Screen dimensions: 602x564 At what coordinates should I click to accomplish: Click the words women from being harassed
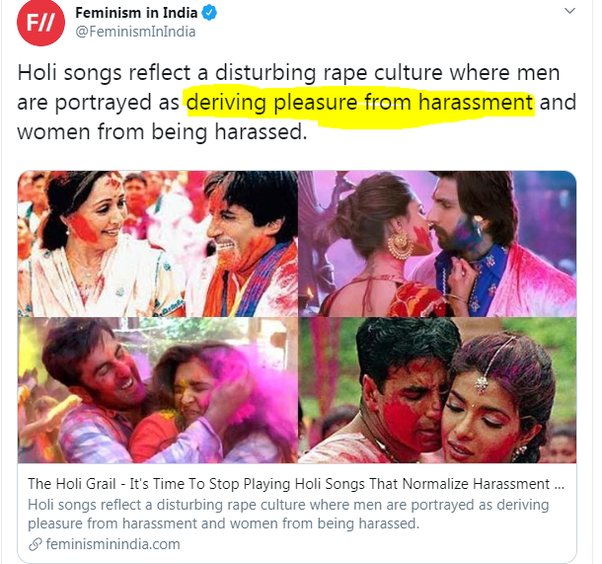pos(162,132)
